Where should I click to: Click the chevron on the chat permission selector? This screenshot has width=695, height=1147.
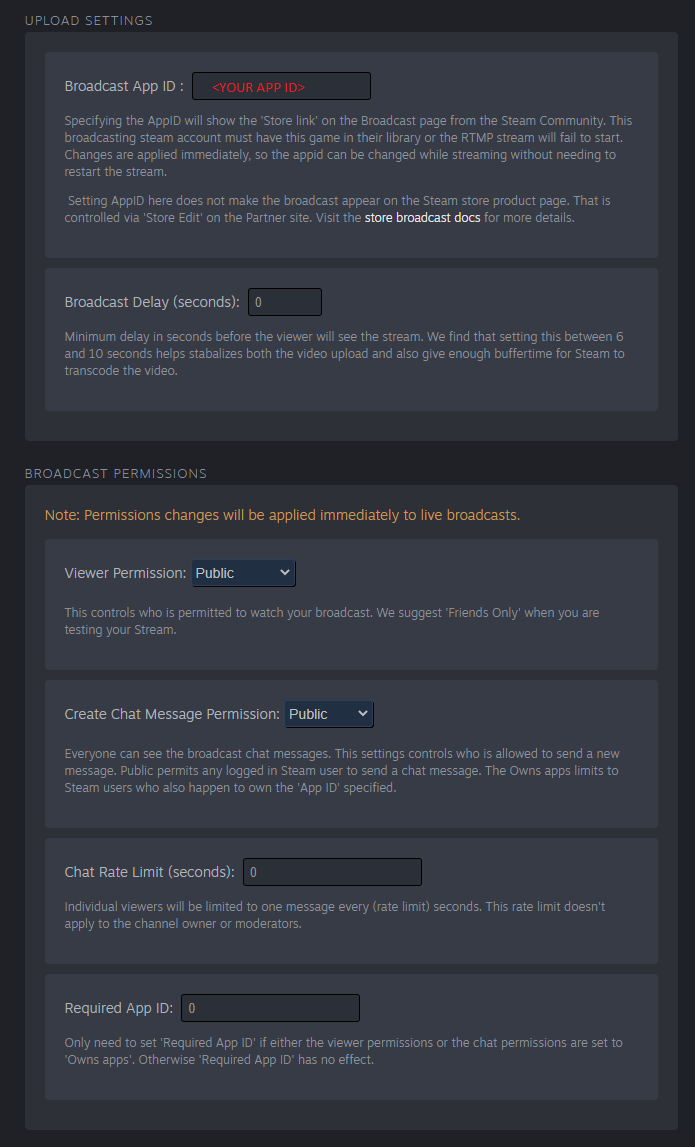pos(362,714)
